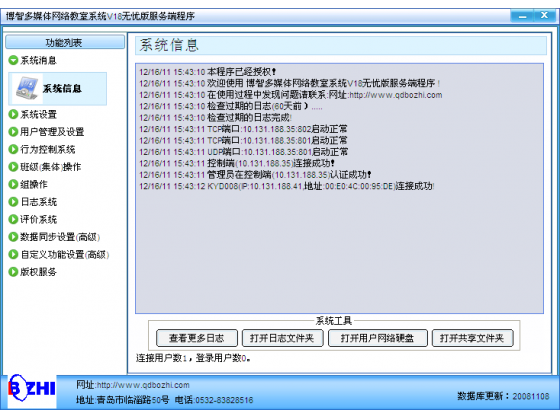
Task: Click the 打开日志文件夹 button
Action: 282,338
